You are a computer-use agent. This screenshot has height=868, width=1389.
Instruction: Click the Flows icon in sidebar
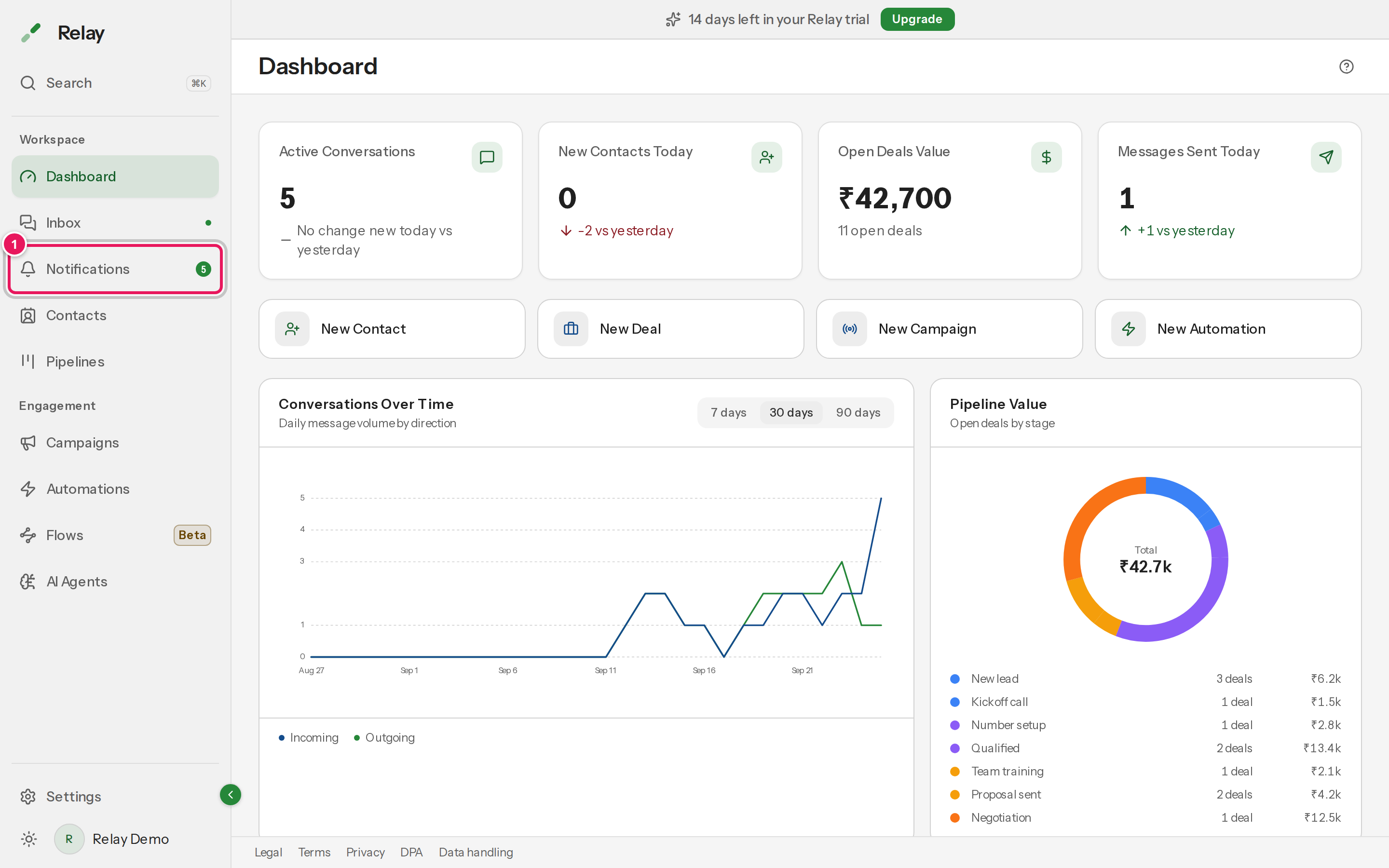28,535
